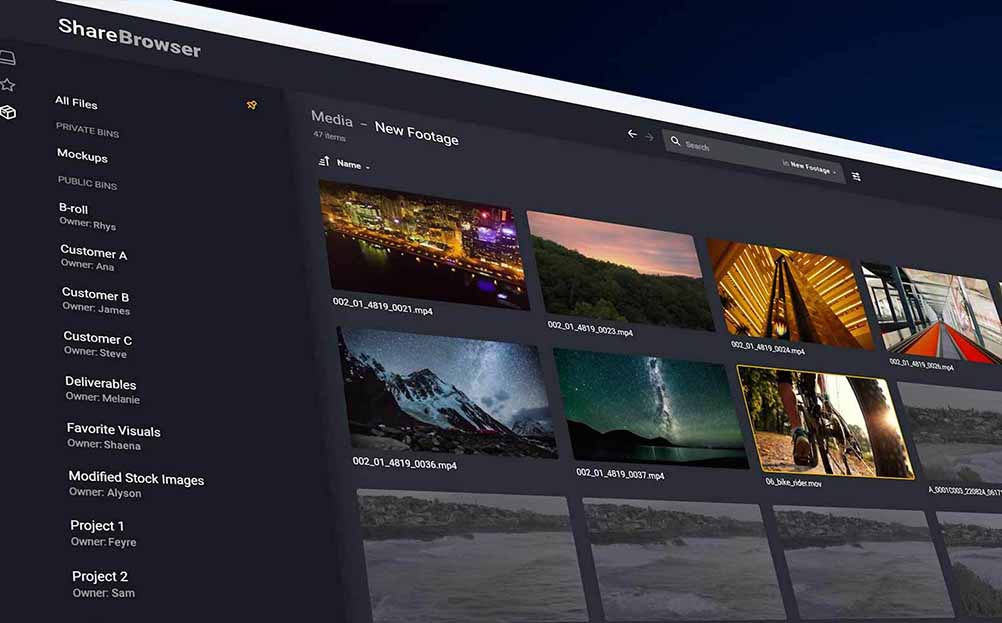Click the 'Owner: Sam' label
Viewport: 1002px width, 623px height.
[x=104, y=592]
